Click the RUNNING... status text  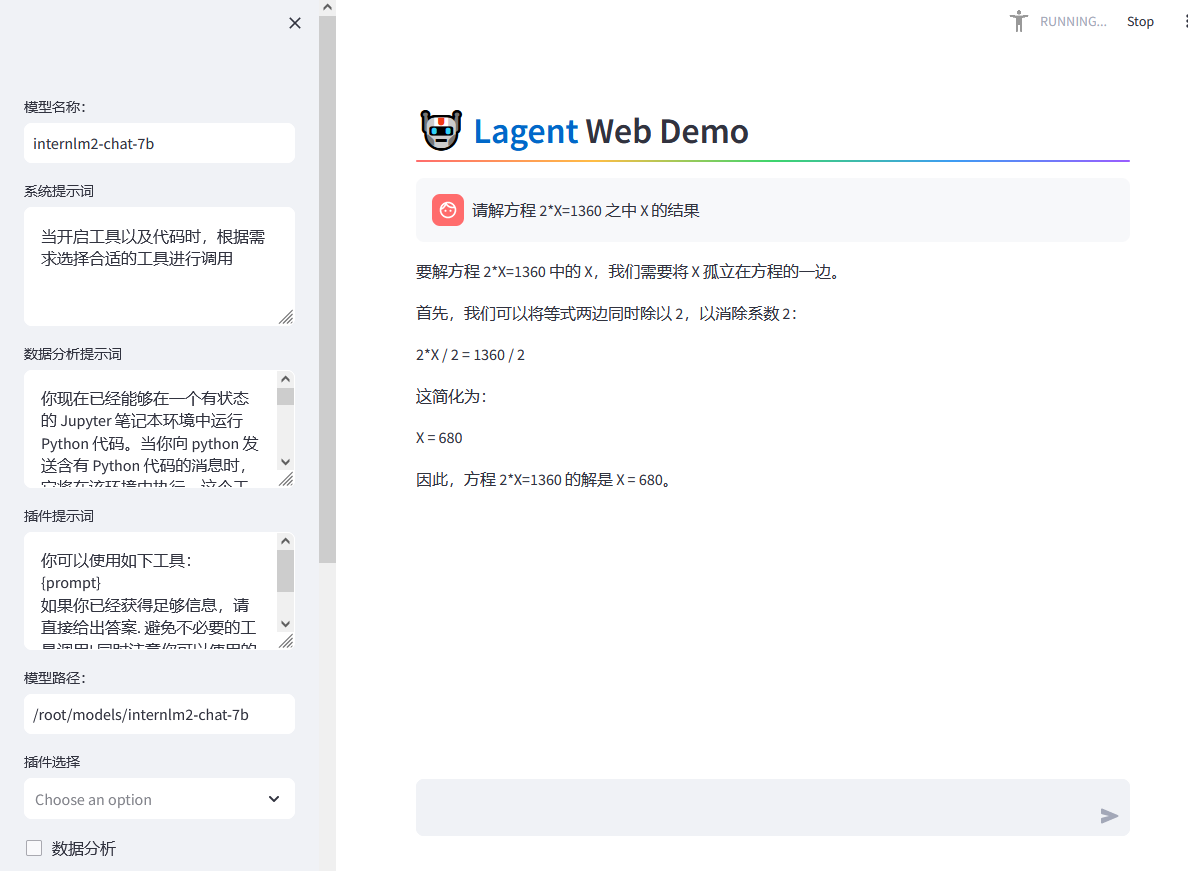pos(1073,22)
